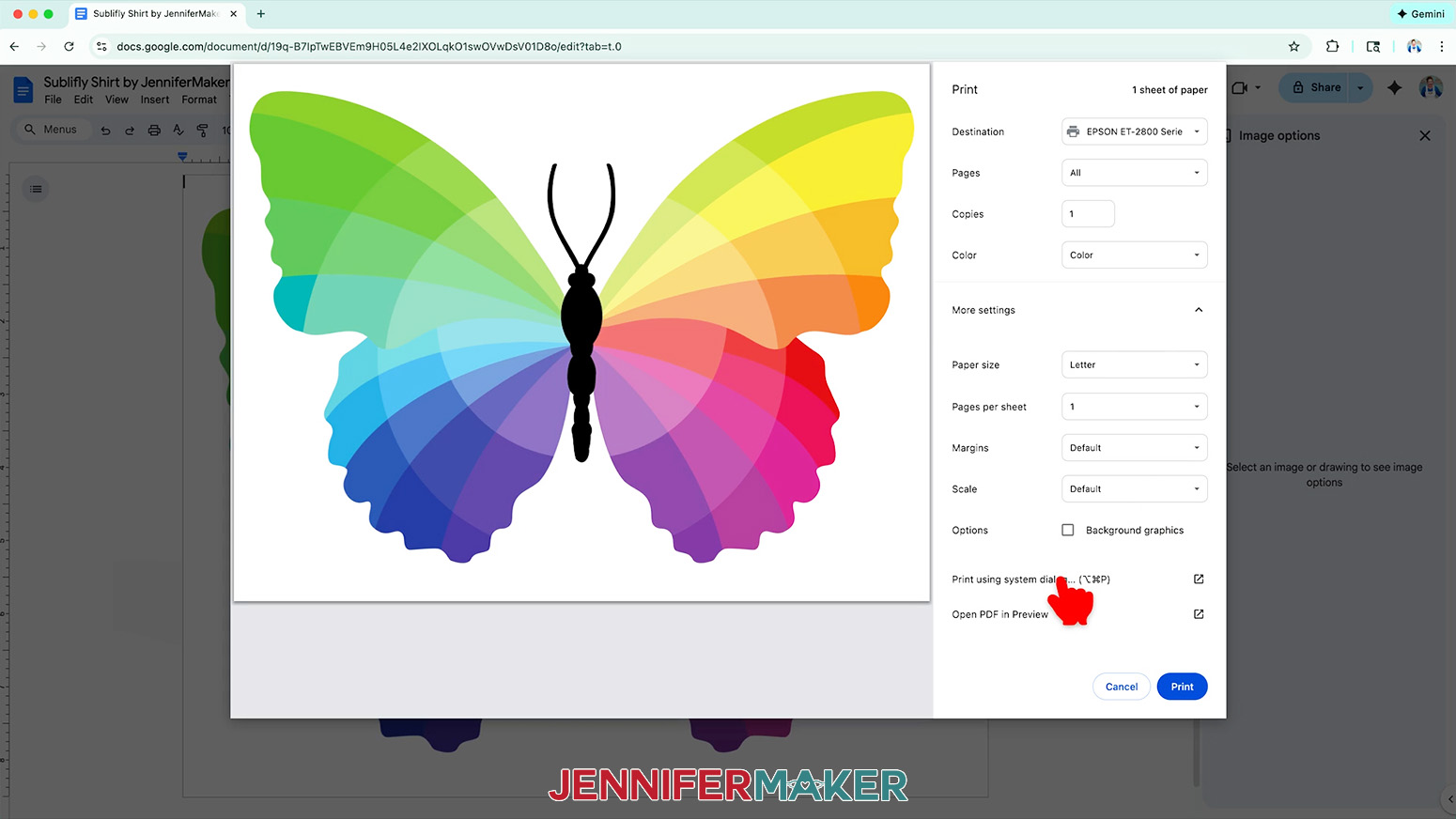
Task: Click the butterfly print preview page
Action: (x=581, y=332)
